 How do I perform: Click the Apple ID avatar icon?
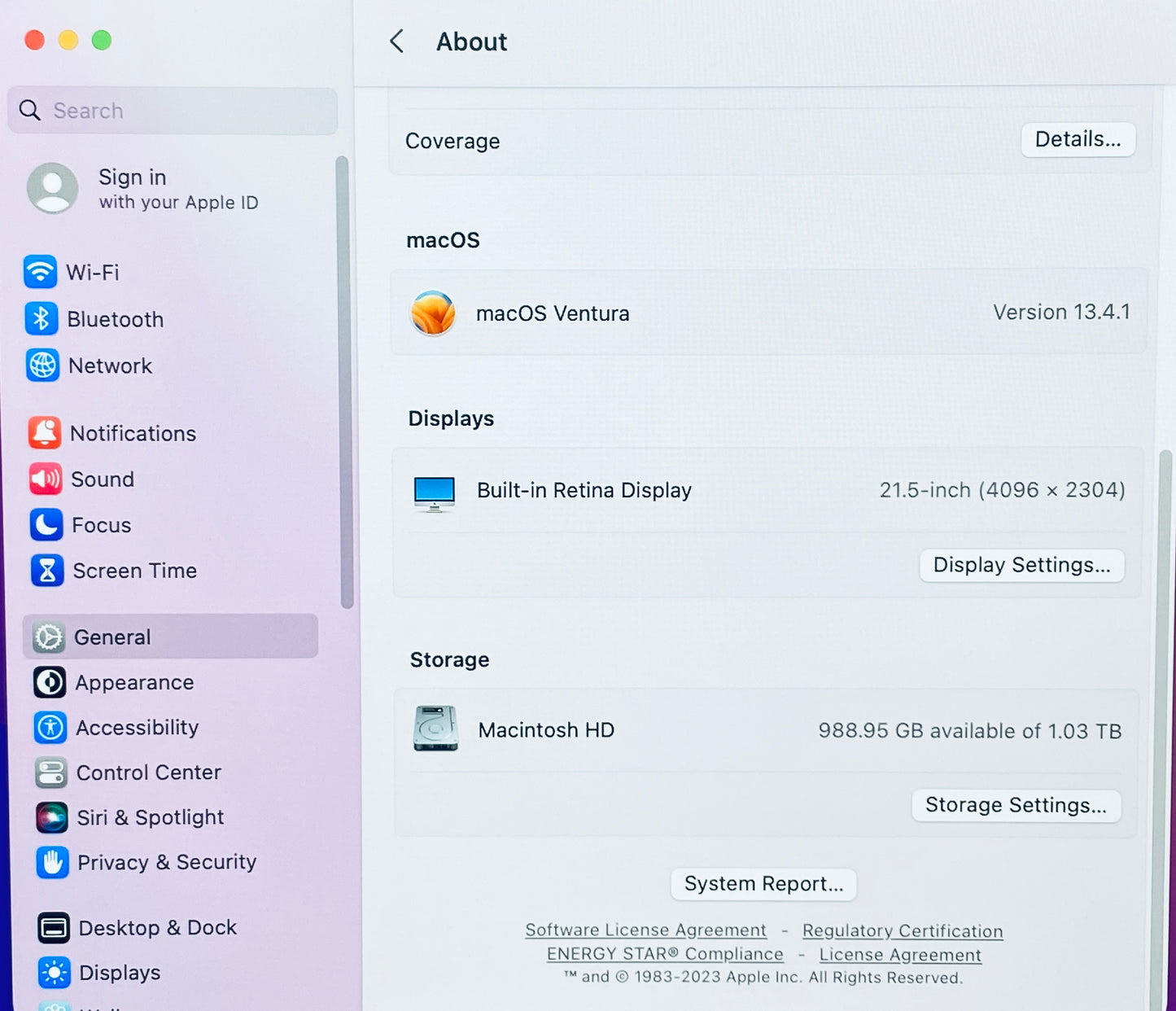53,188
